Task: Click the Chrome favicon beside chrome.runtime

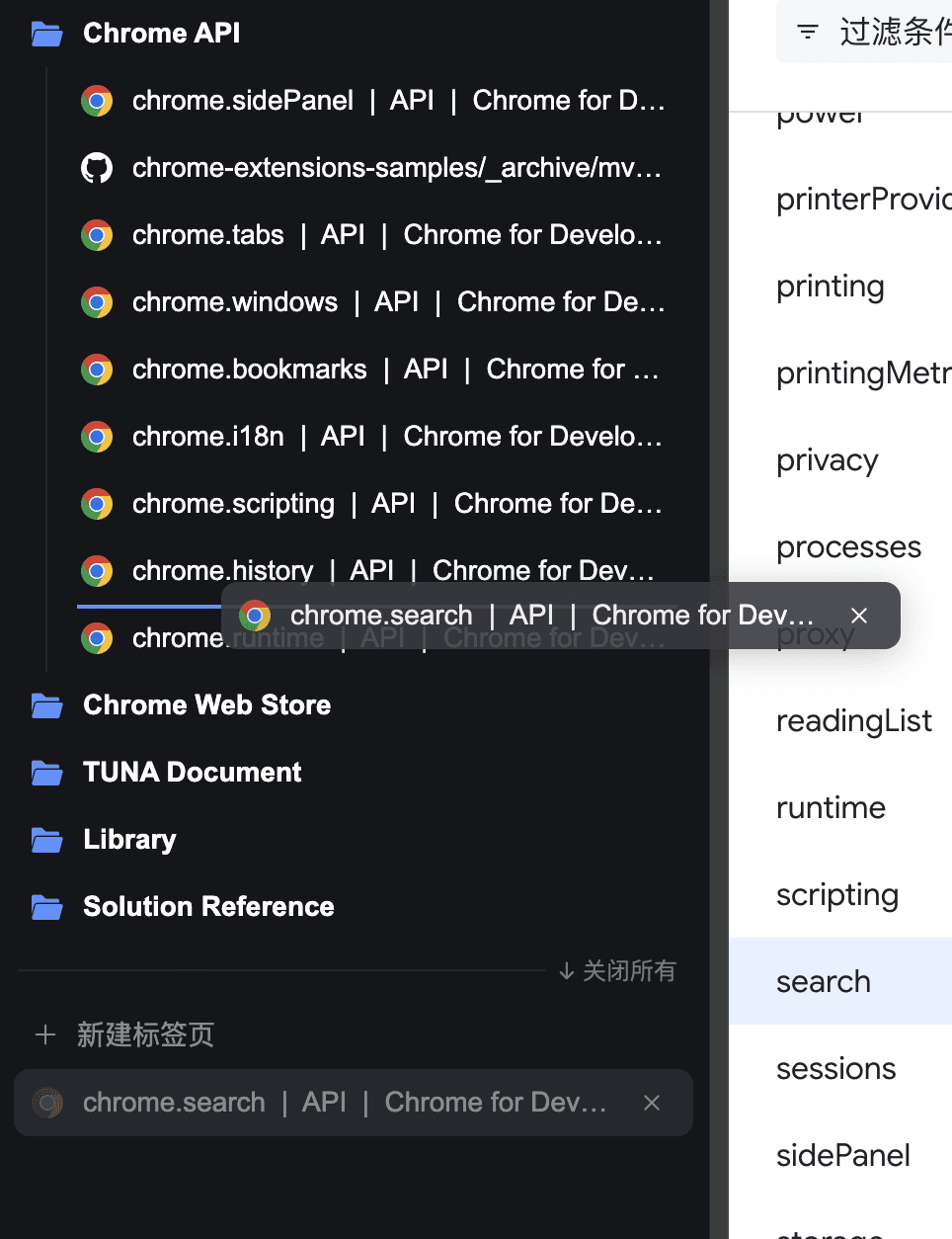Action: tap(97, 638)
